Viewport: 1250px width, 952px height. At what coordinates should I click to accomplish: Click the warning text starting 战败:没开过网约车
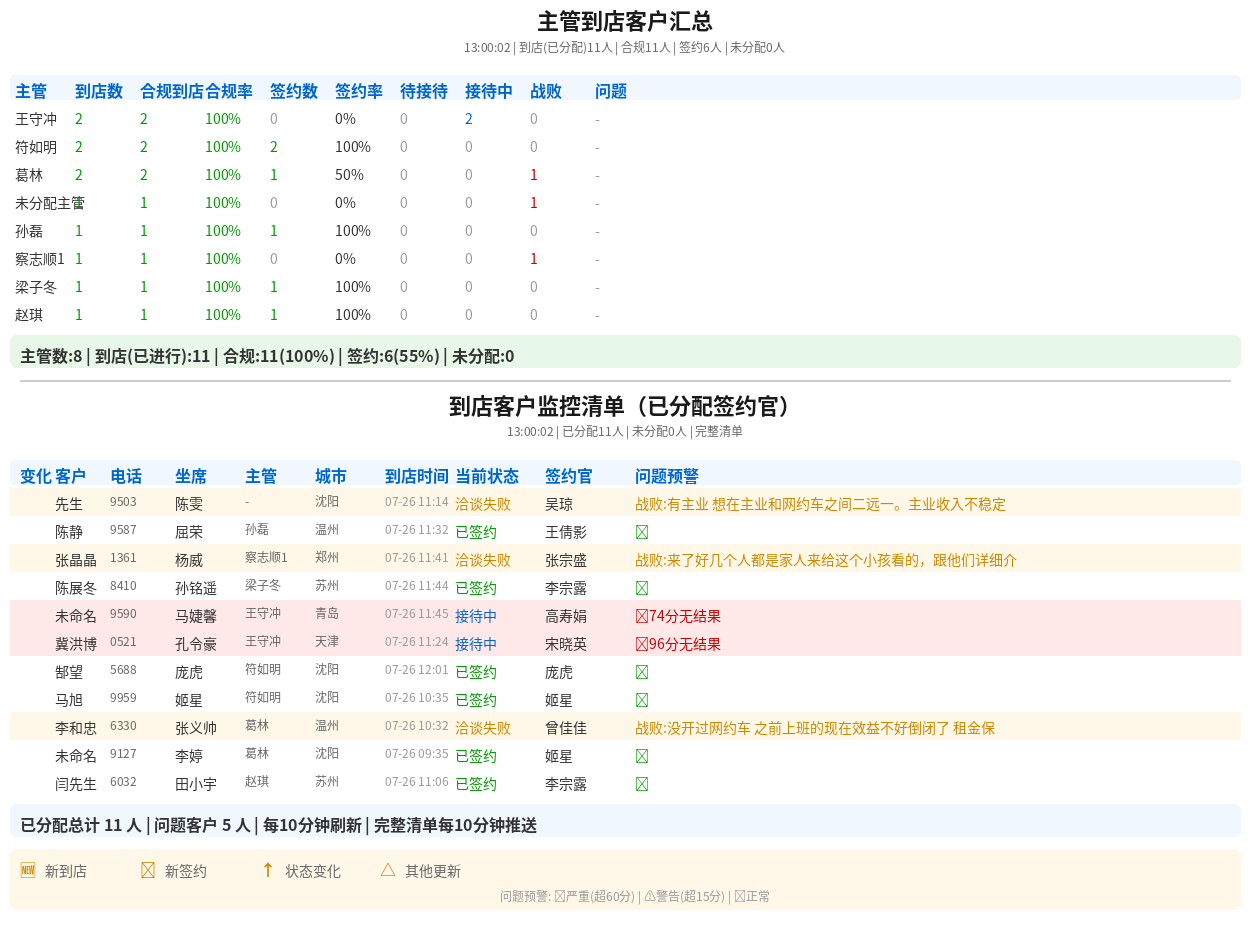pyautogui.click(x=815, y=728)
